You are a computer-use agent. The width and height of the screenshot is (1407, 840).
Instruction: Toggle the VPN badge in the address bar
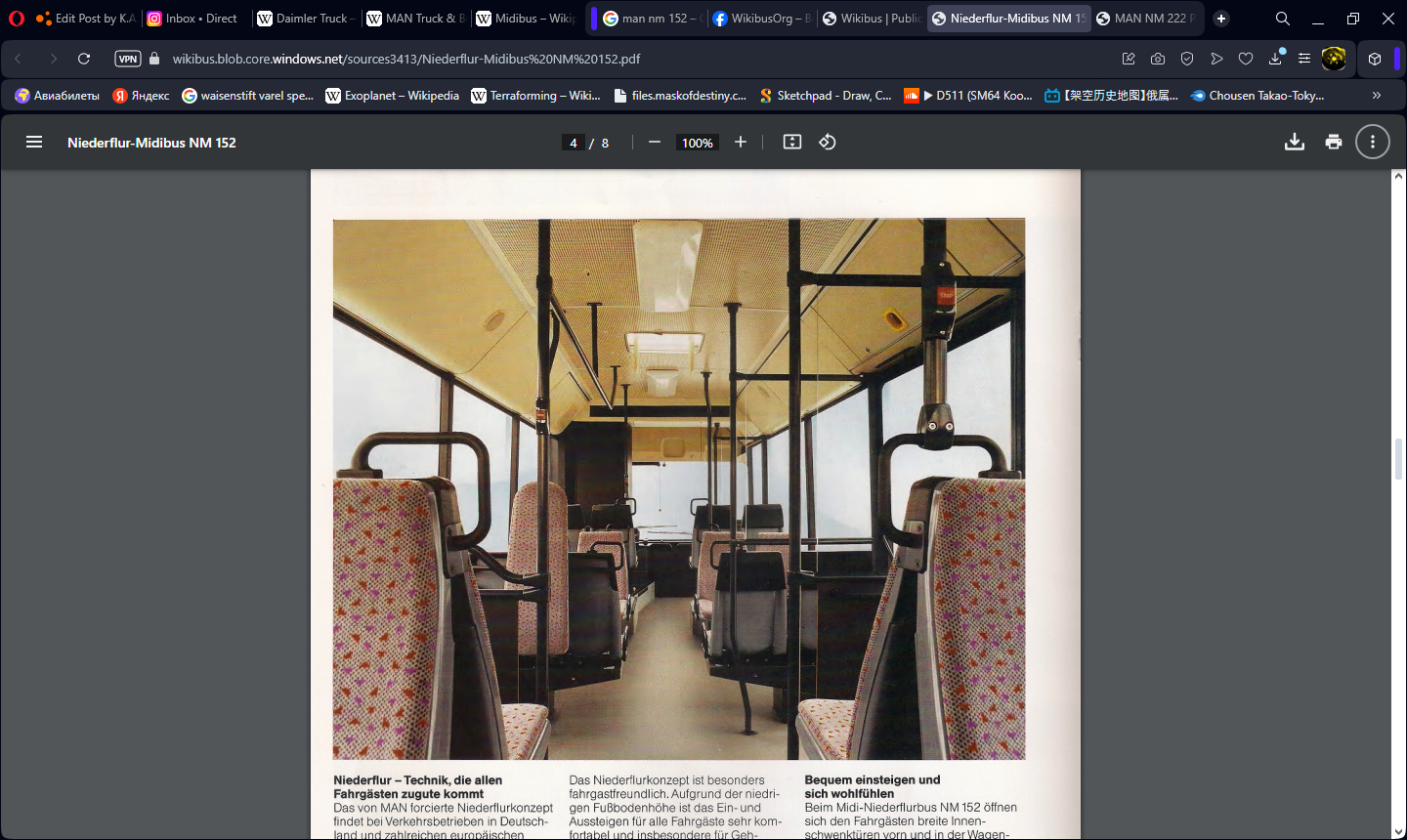point(128,59)
